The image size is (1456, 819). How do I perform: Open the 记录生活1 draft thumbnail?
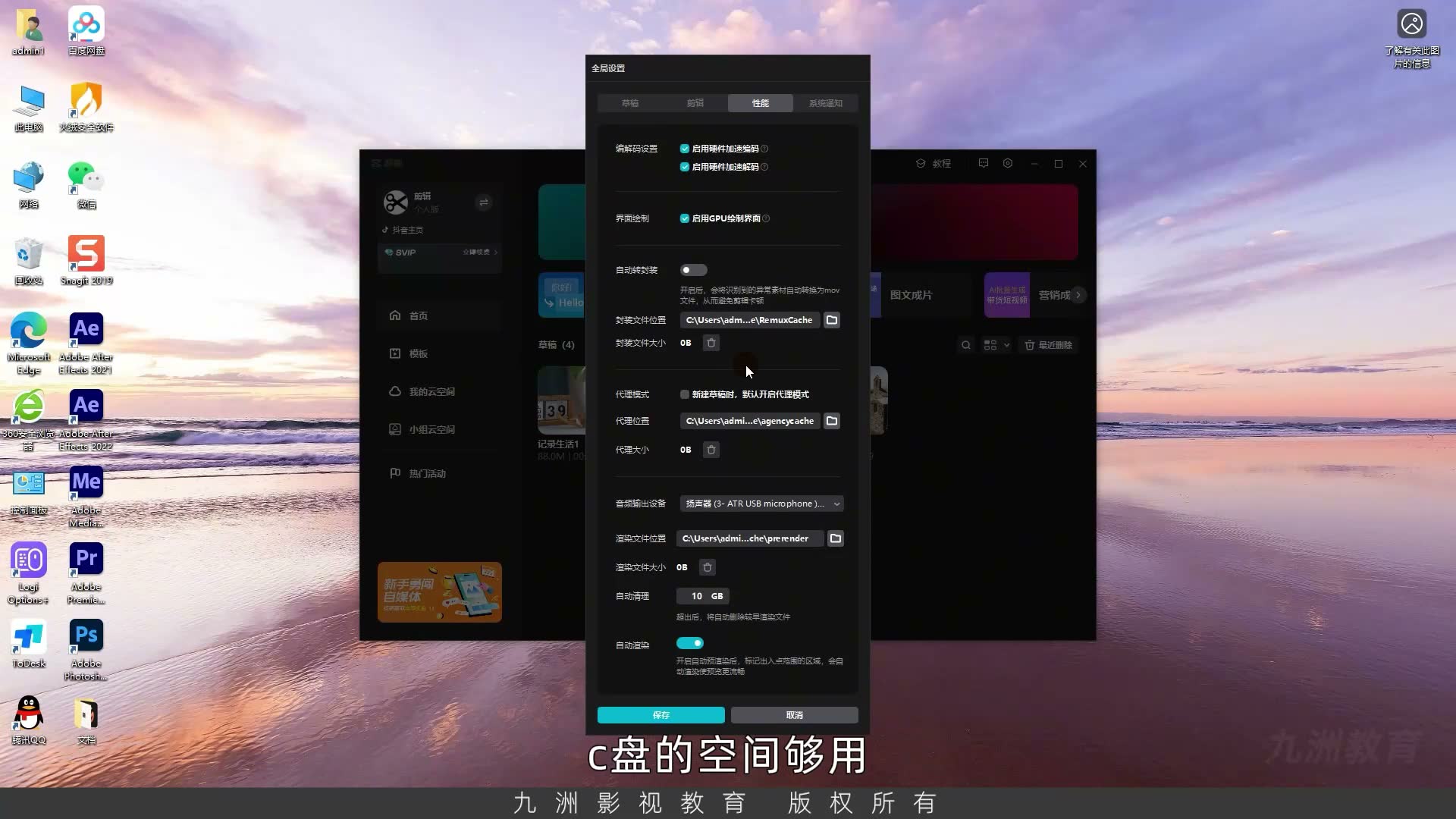[x=561, y=400]
